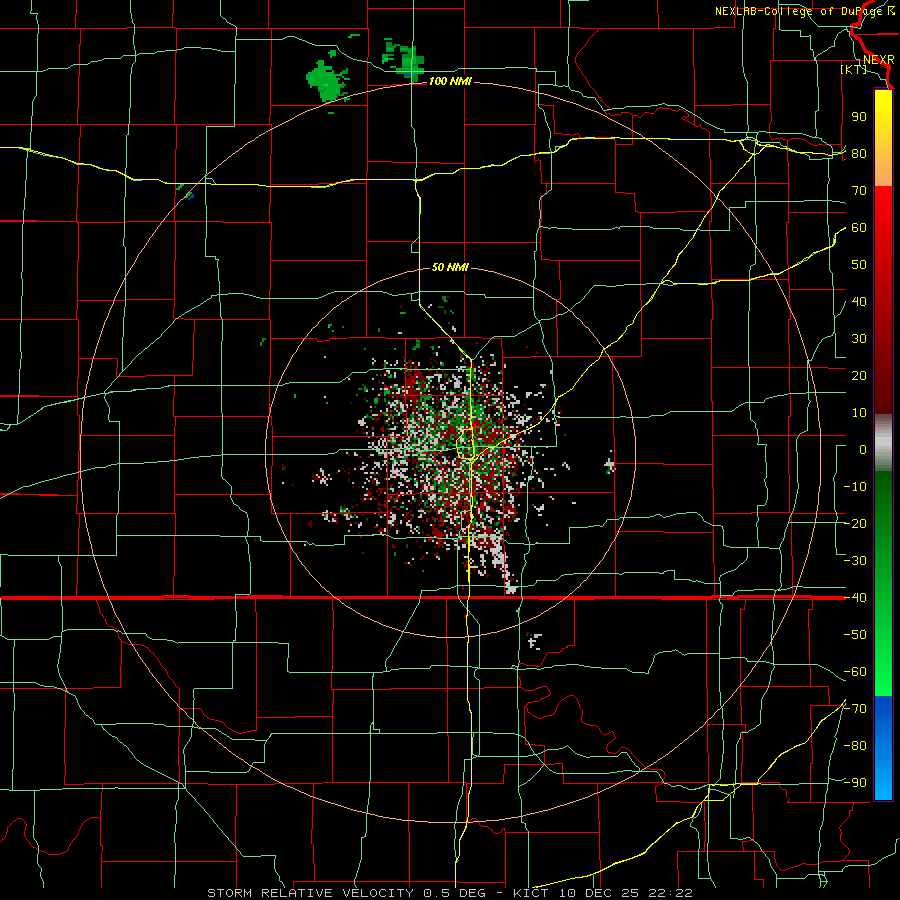Click the -90 scale value
The width and height of the screenshot is (900, 900).
coord(855,783)
